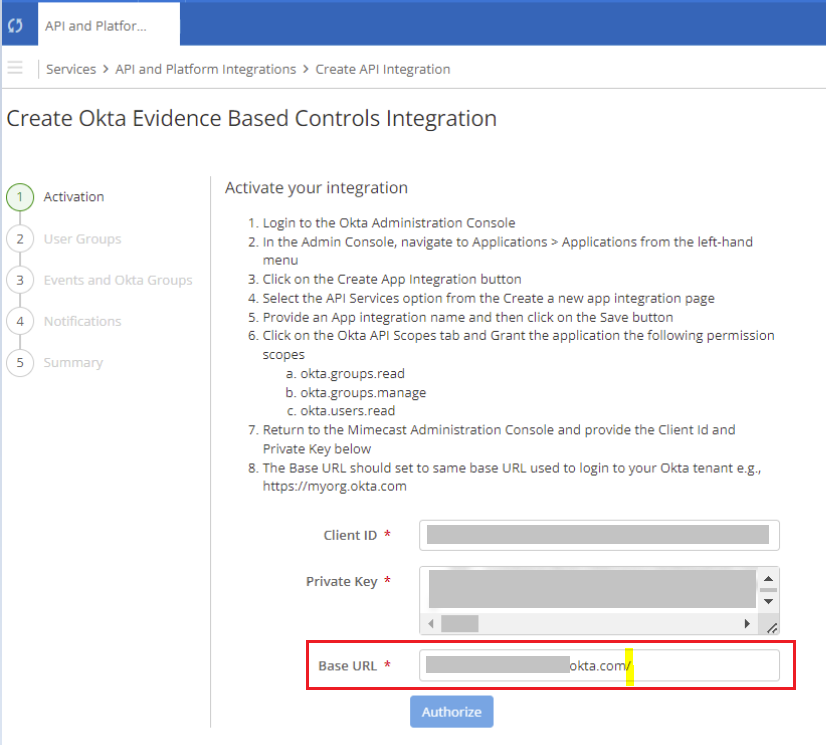Click the Mimecast logo icon in top tab

[15, 25]
